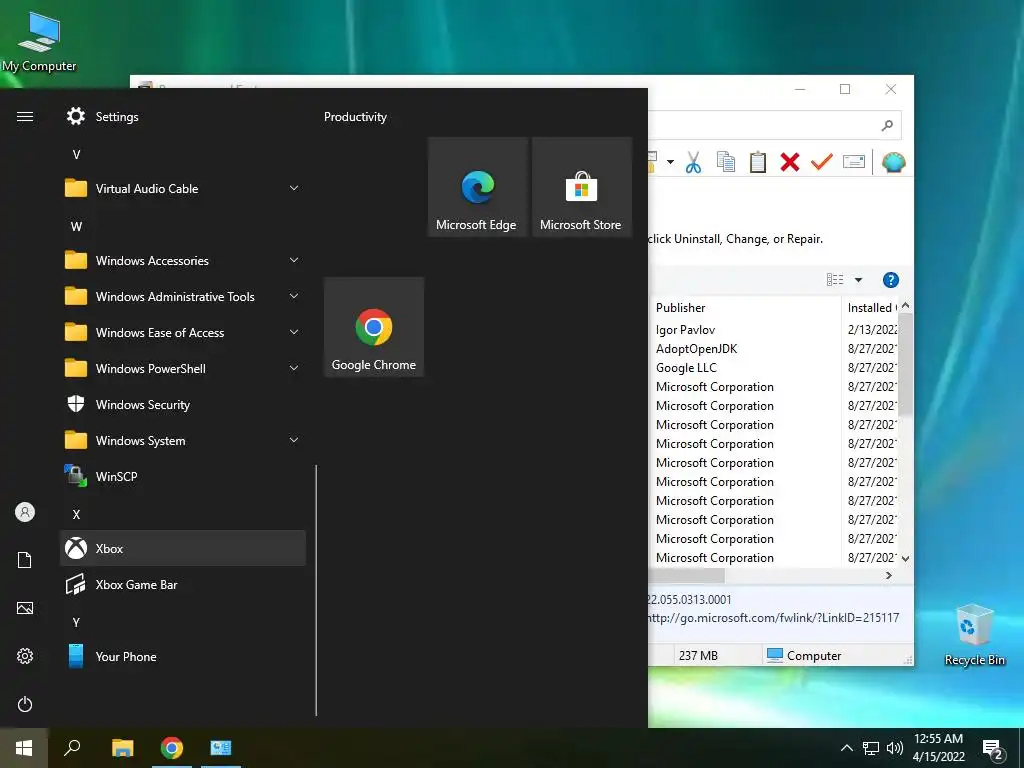The image size is (1024, 768).
Task: Open the network tray icon
Action: point(871,748)
